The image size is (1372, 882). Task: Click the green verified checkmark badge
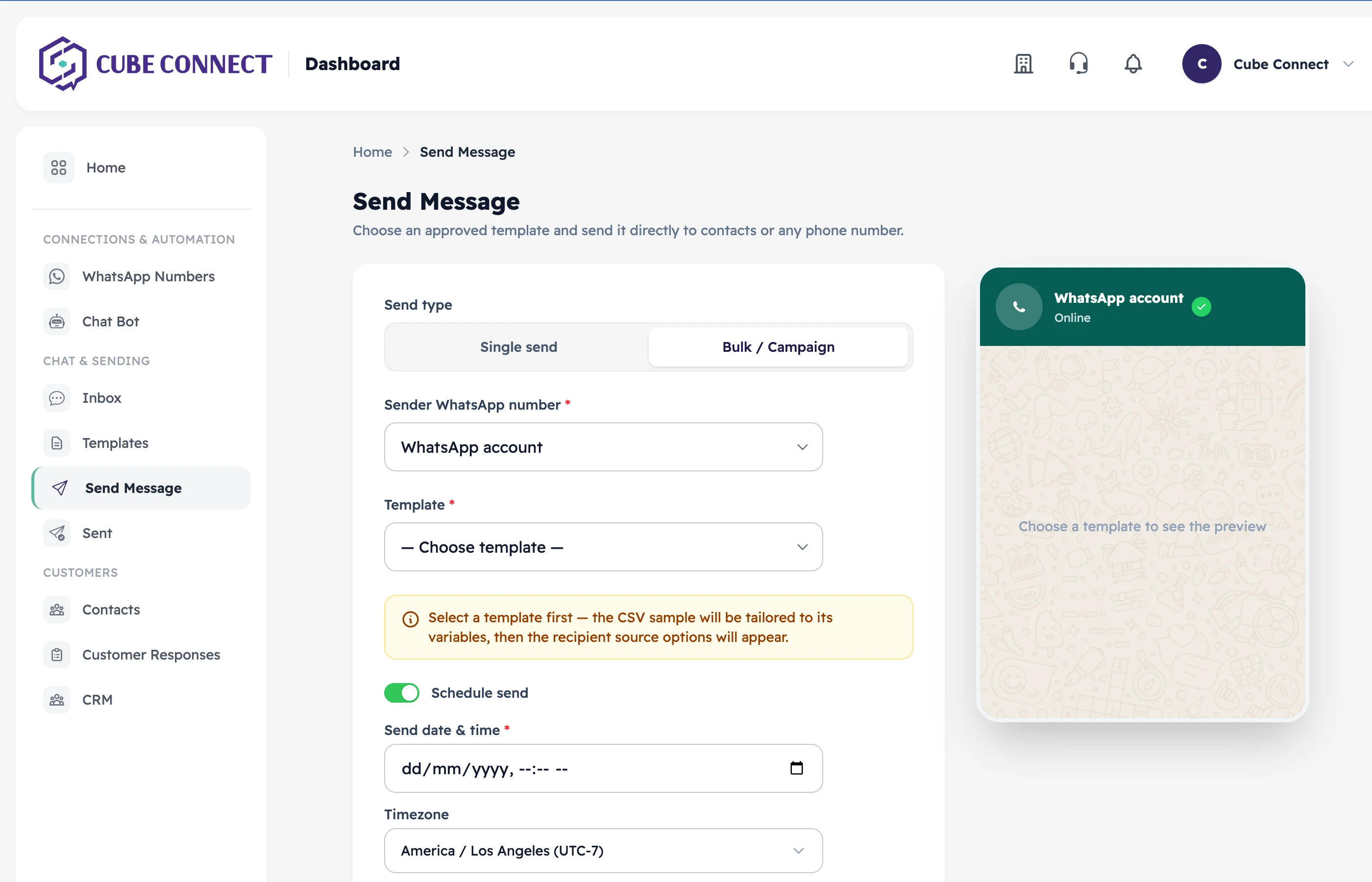point(1201,307)
